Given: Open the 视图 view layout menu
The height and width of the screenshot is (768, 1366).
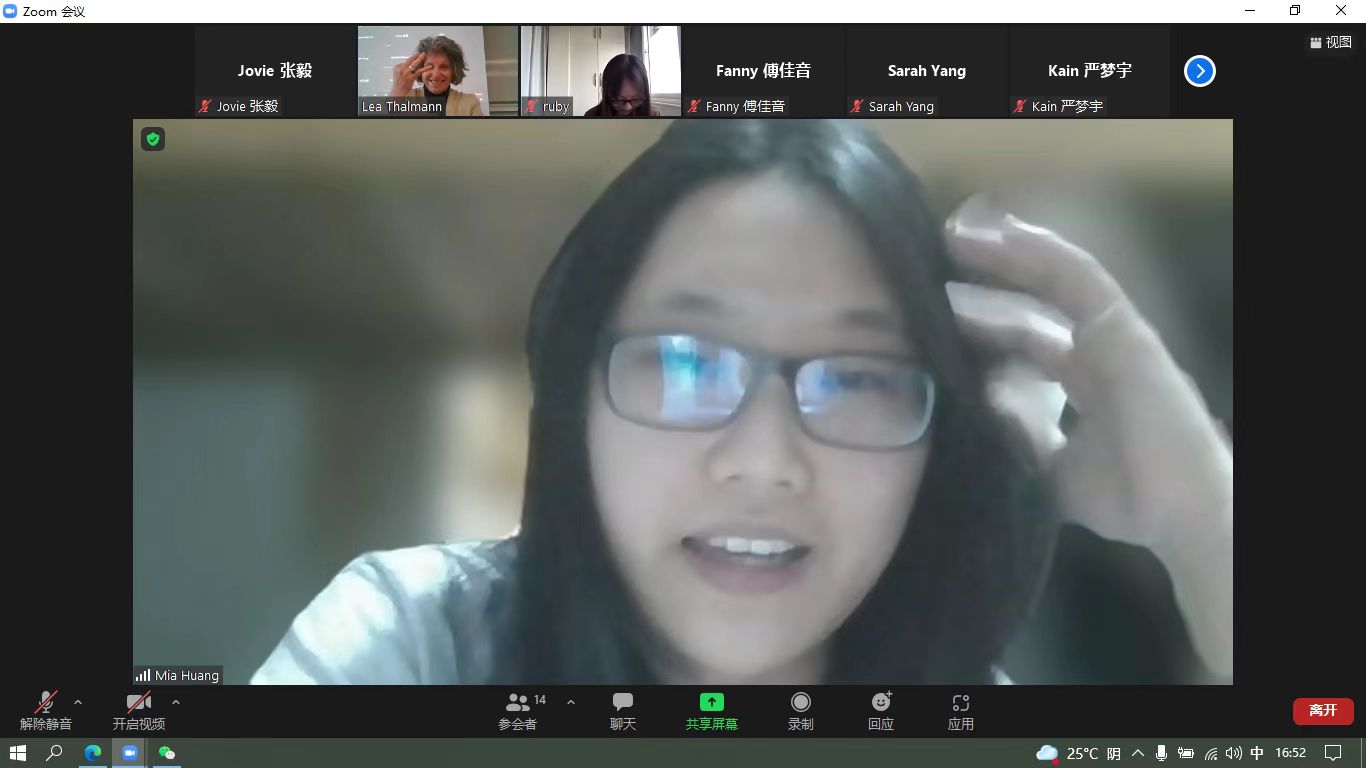Looking at the screenshot, I should tap(1331, 42).
